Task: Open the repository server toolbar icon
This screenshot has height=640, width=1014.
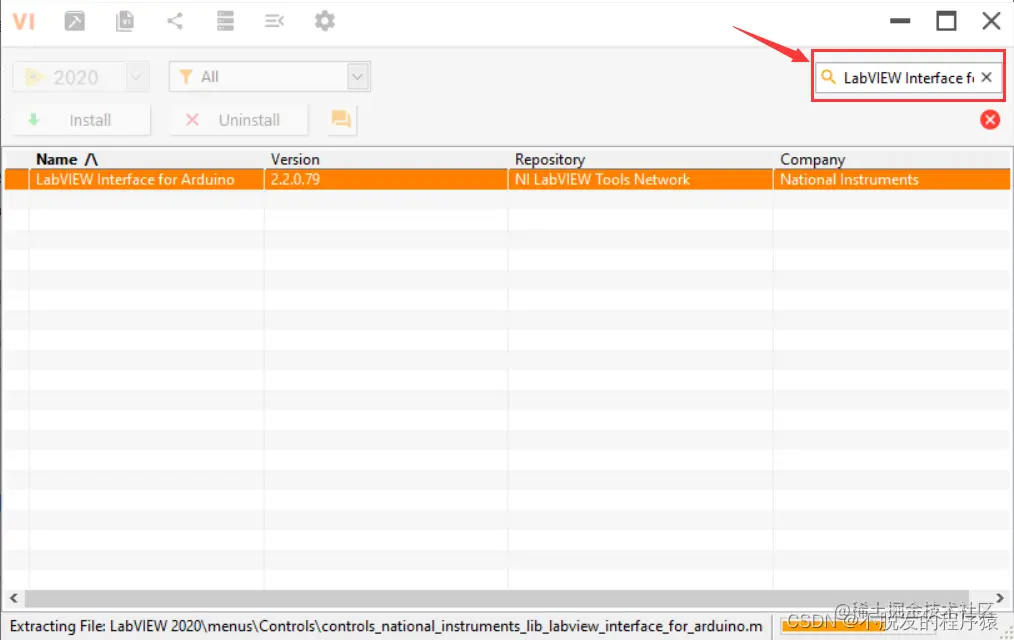Action: point(225,21)
